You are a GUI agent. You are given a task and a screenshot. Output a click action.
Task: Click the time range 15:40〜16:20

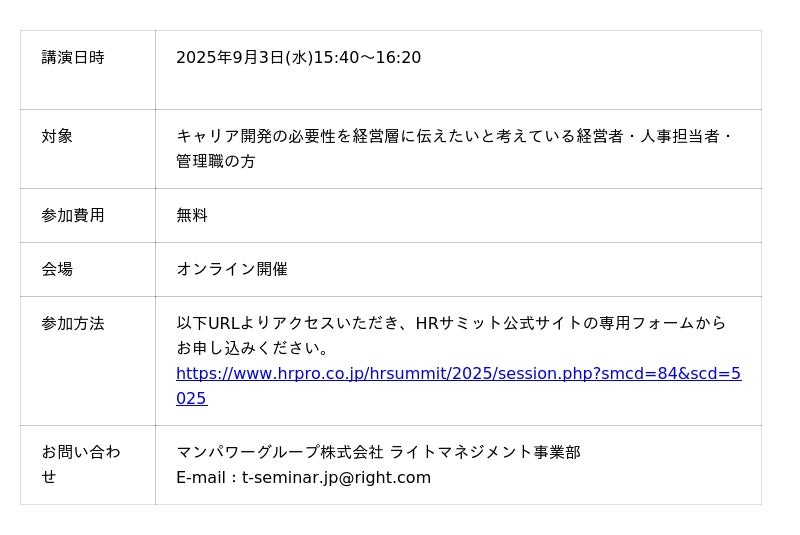(368, 58)
